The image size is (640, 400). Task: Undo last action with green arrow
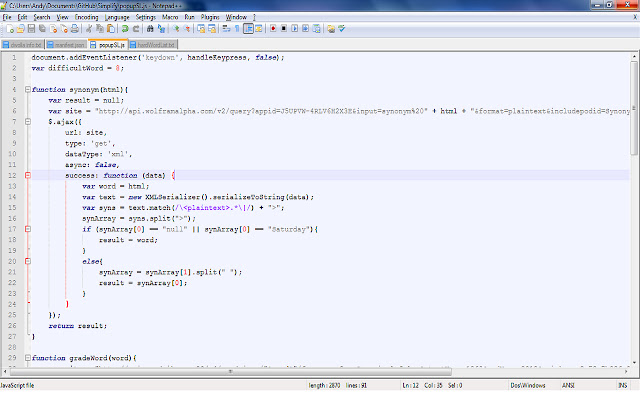tap(125, 29)
